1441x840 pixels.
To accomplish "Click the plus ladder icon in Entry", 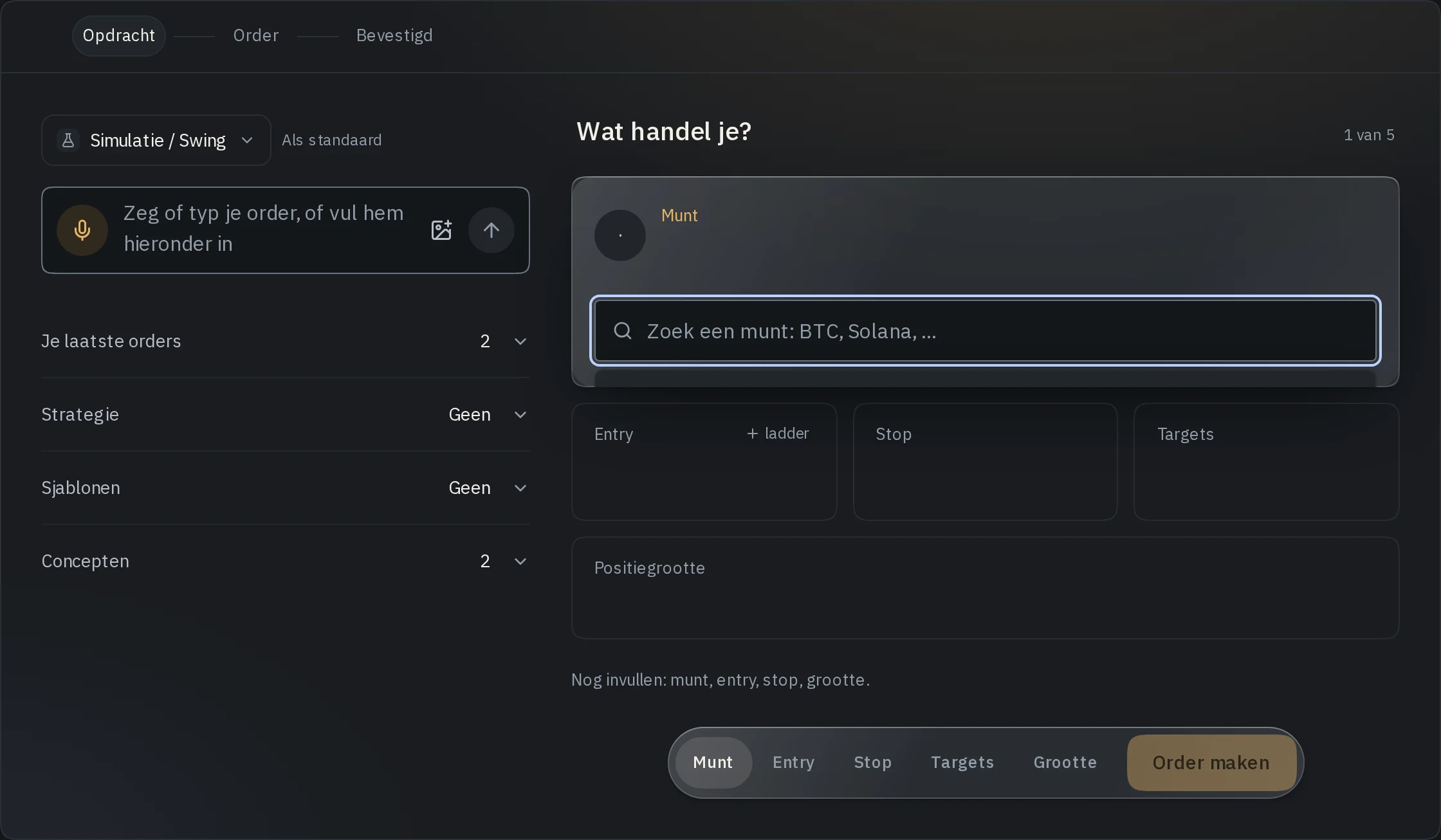I will coord(753,434).
